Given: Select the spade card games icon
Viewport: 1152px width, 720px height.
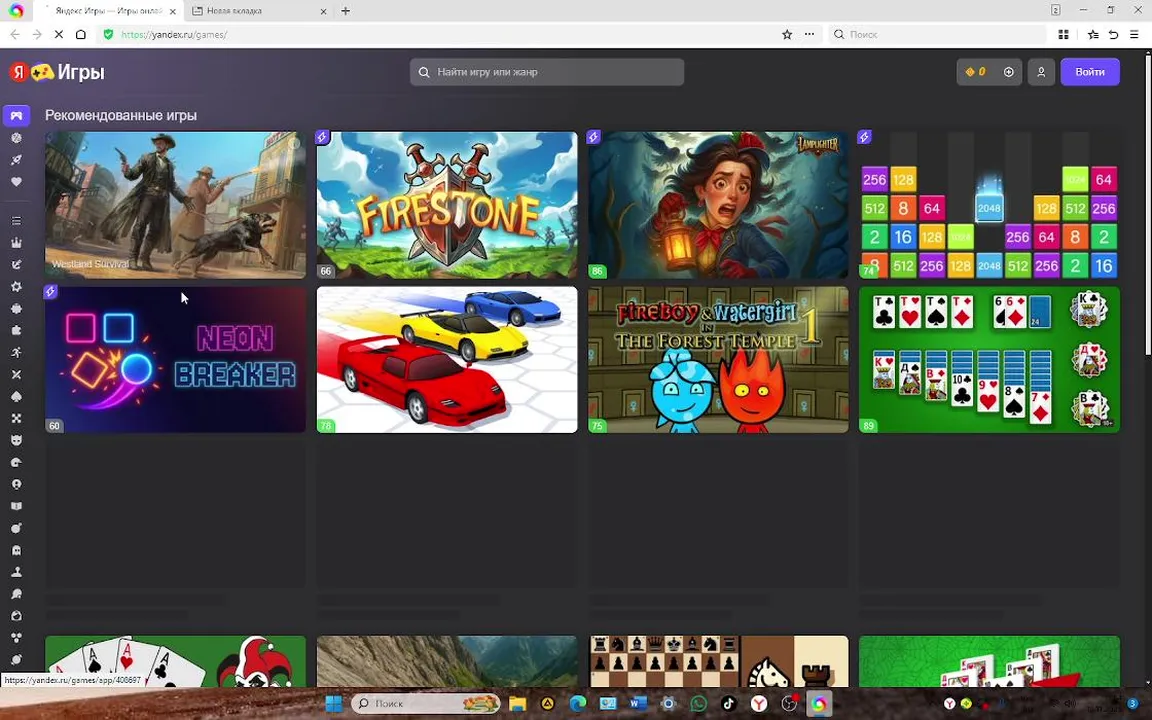Looking at the screenshot, I should (16, 396).
